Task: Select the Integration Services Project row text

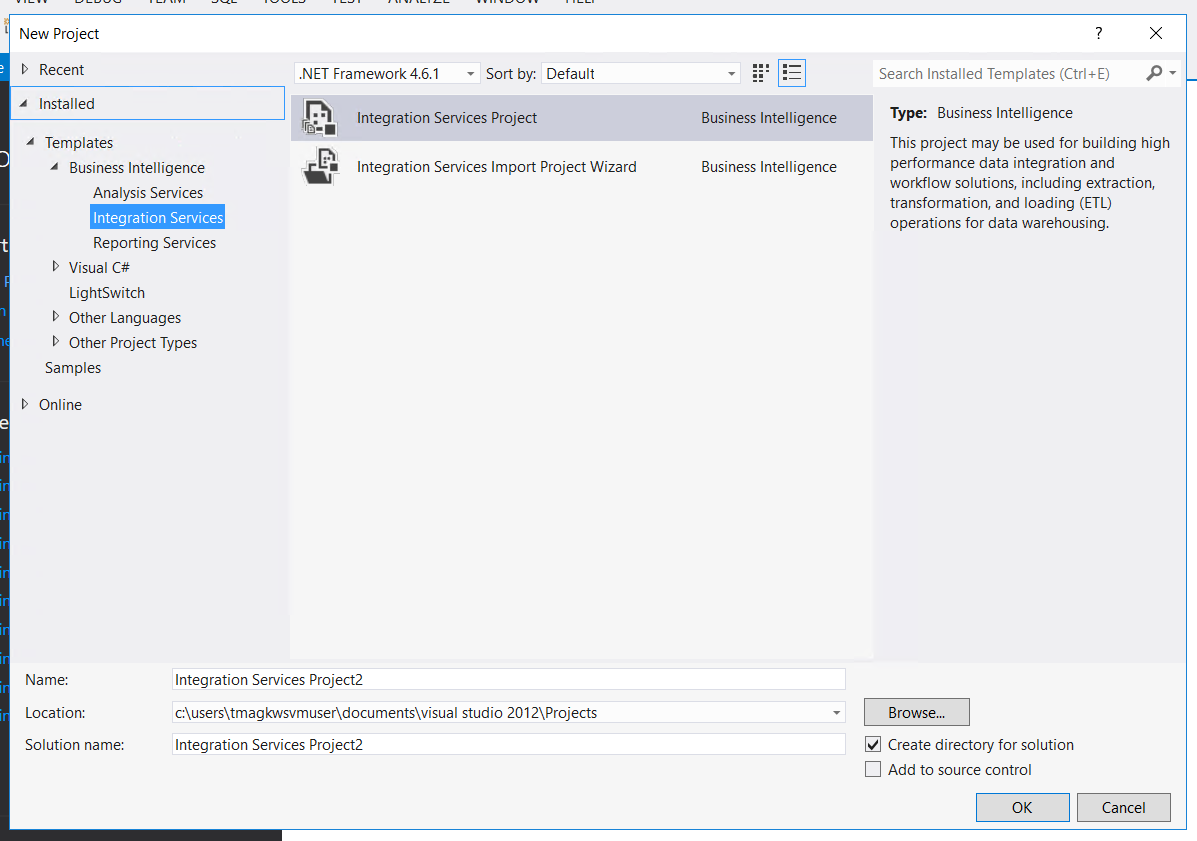Action: 447,118
